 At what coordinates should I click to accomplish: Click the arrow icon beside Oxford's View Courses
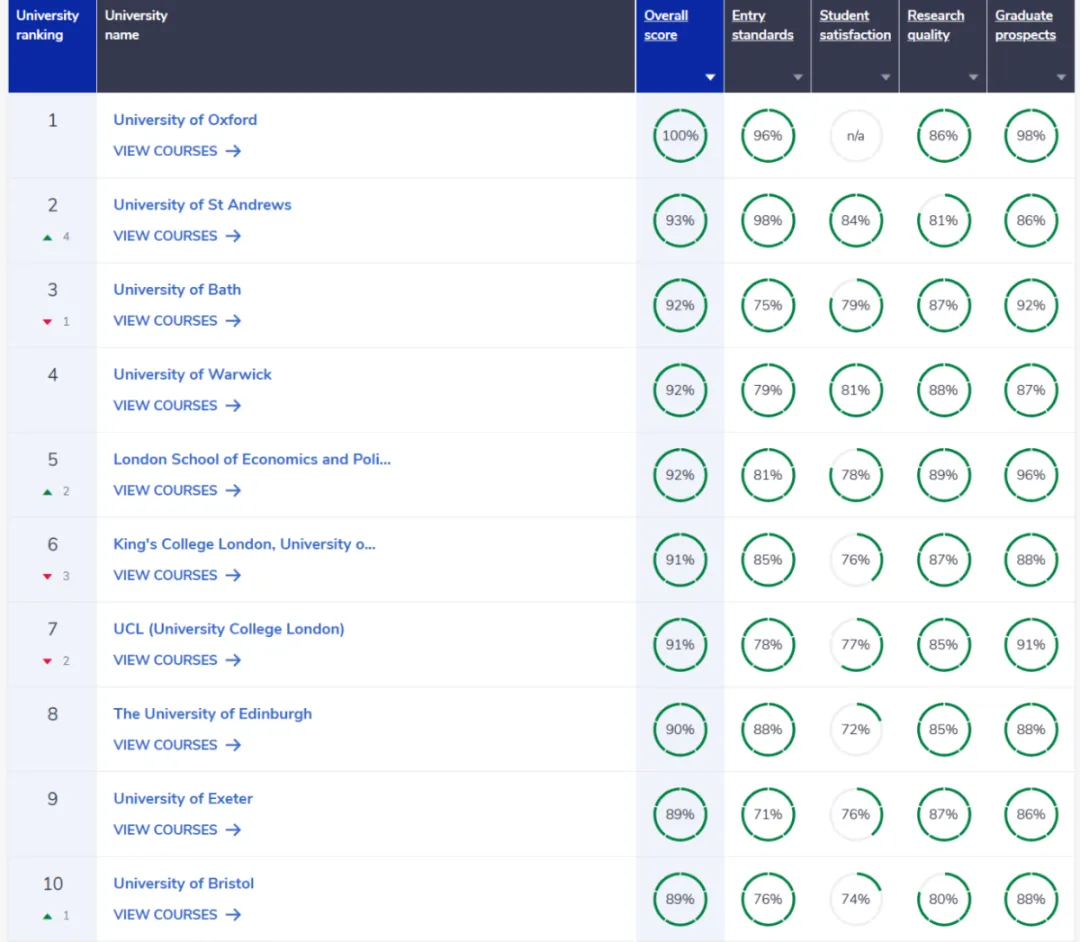(x=233, y=151)
